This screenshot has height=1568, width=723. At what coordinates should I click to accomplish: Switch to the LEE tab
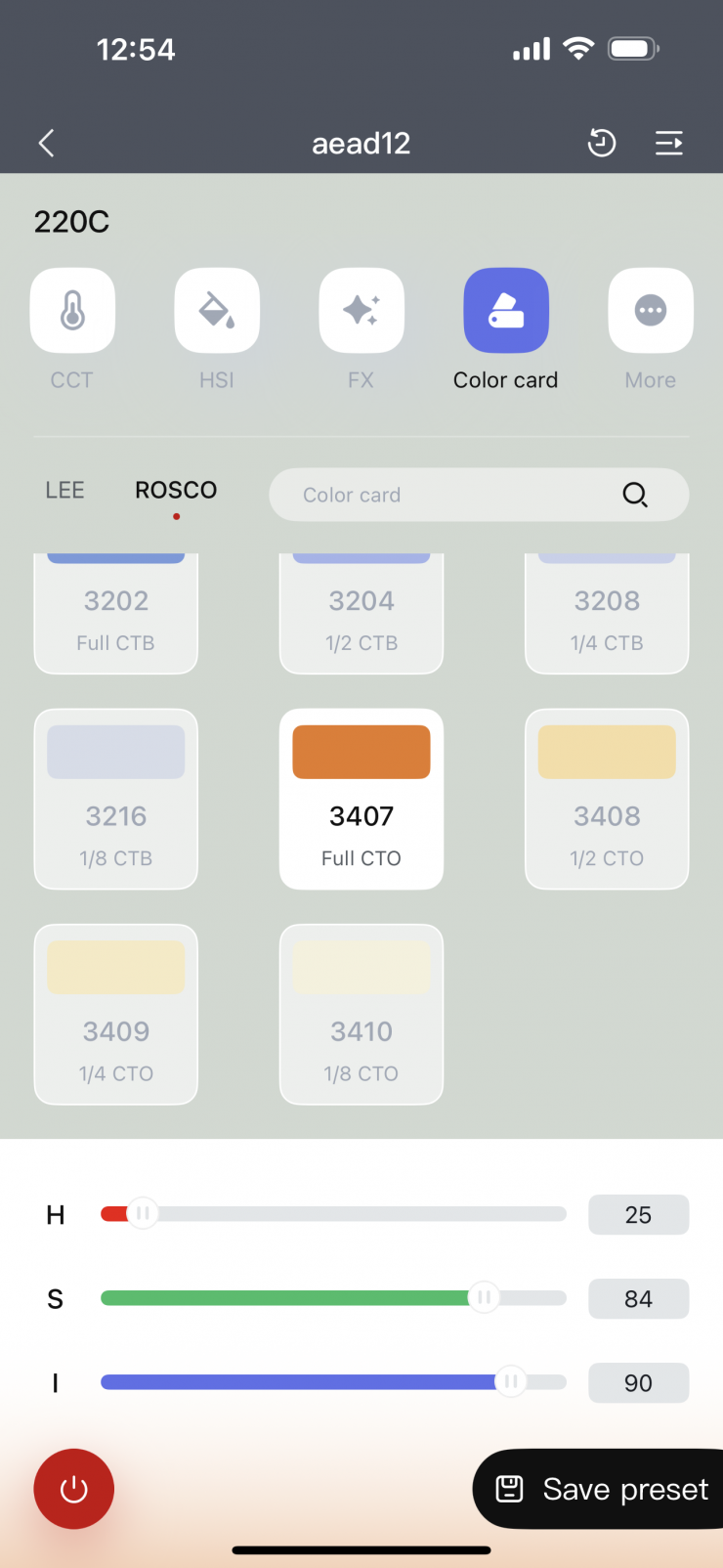click(64, 490)
